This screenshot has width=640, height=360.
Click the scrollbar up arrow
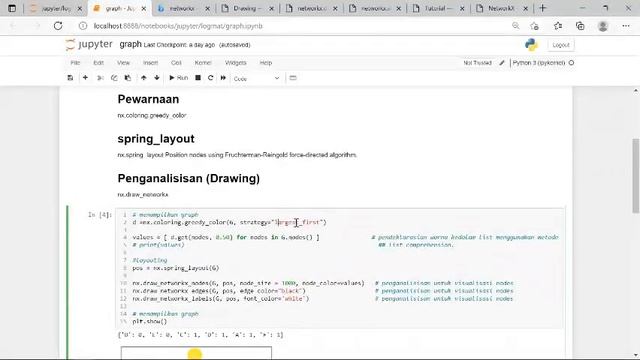point(636,91)
